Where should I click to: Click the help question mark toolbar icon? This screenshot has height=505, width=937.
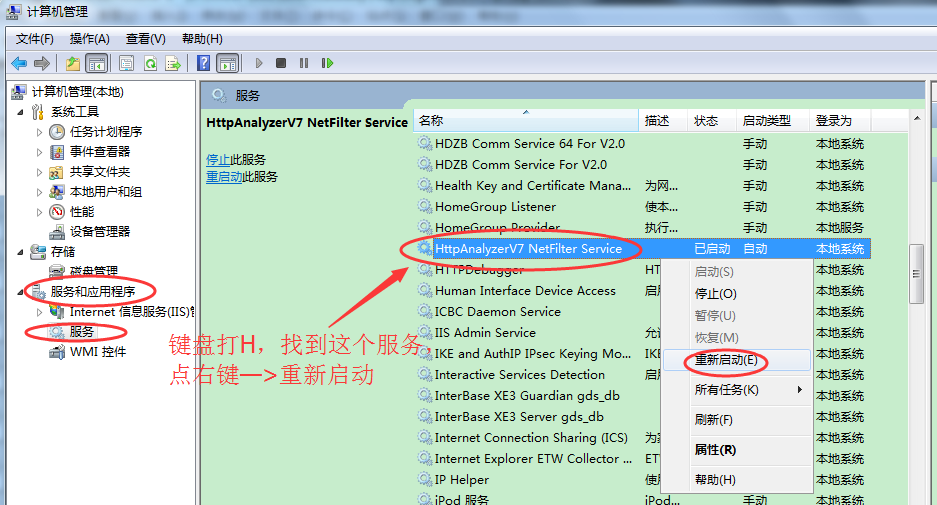pyautogui.click(x=204, y=63)
